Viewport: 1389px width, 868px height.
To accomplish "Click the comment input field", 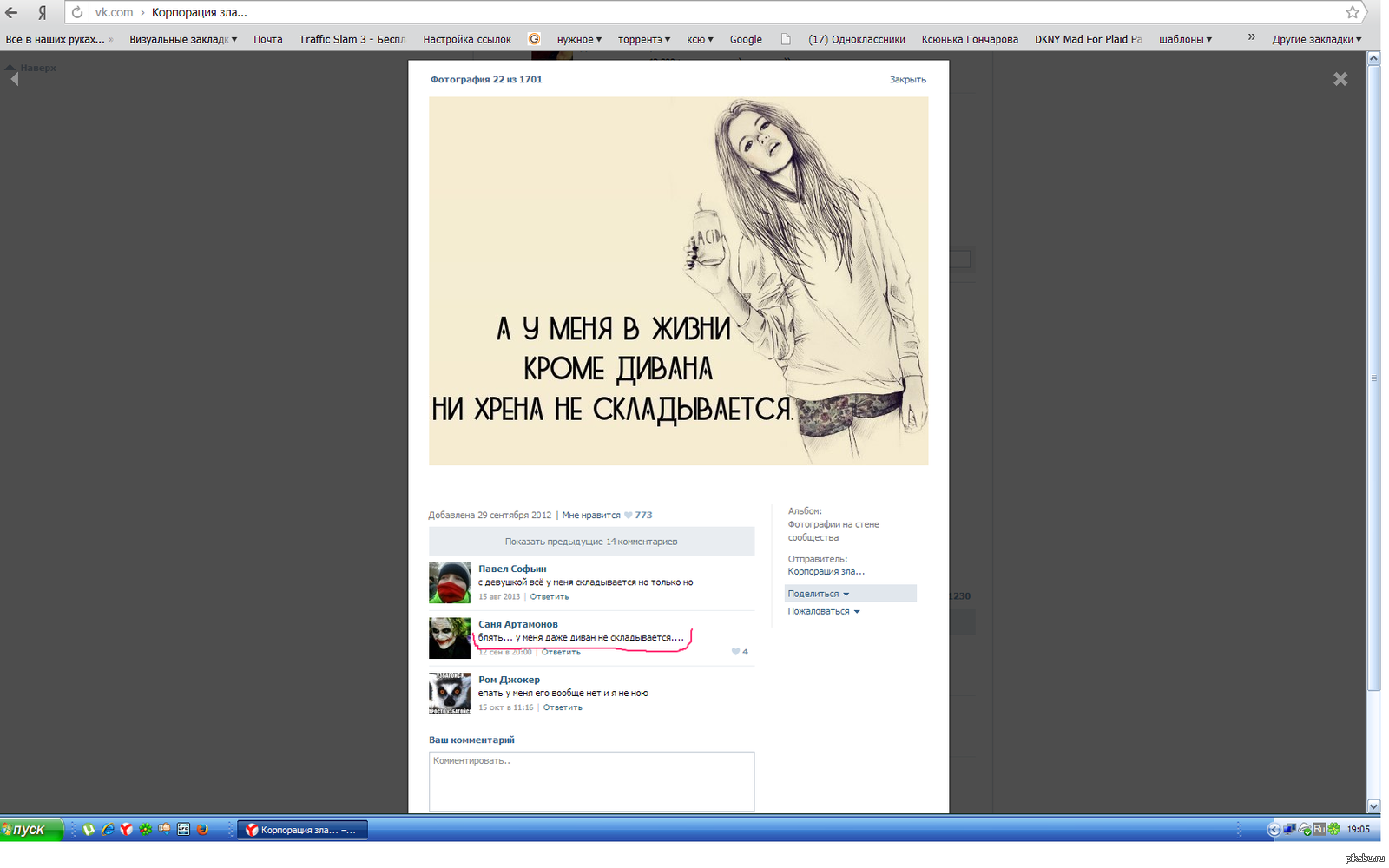I will click(x=591, y=781).
